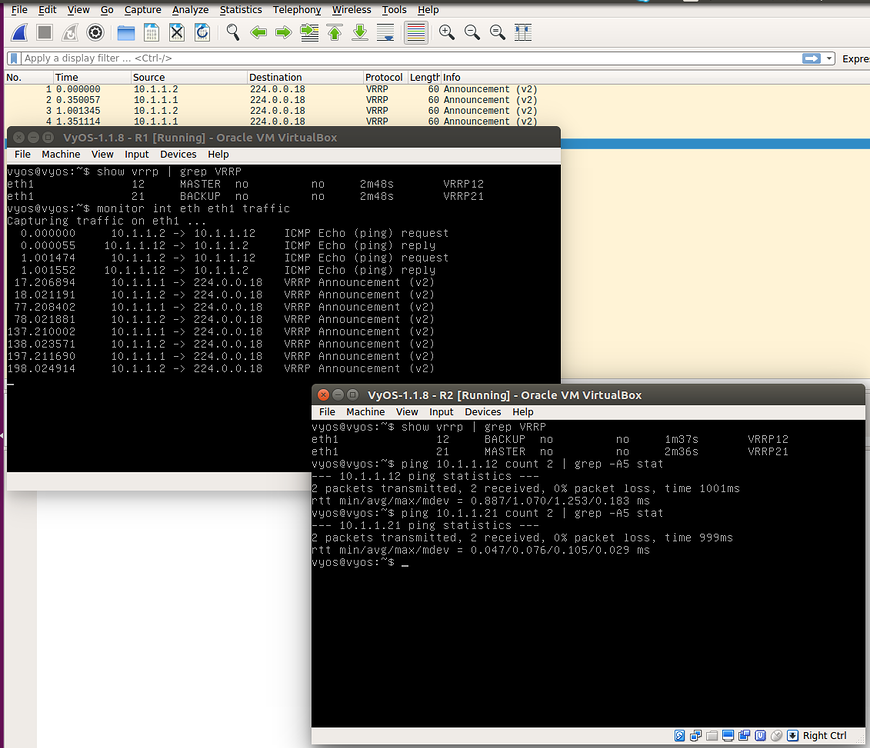Toggle packet list colorization
Image resolution: width=870 pixels, height=748 pixels.
(414, 32)
